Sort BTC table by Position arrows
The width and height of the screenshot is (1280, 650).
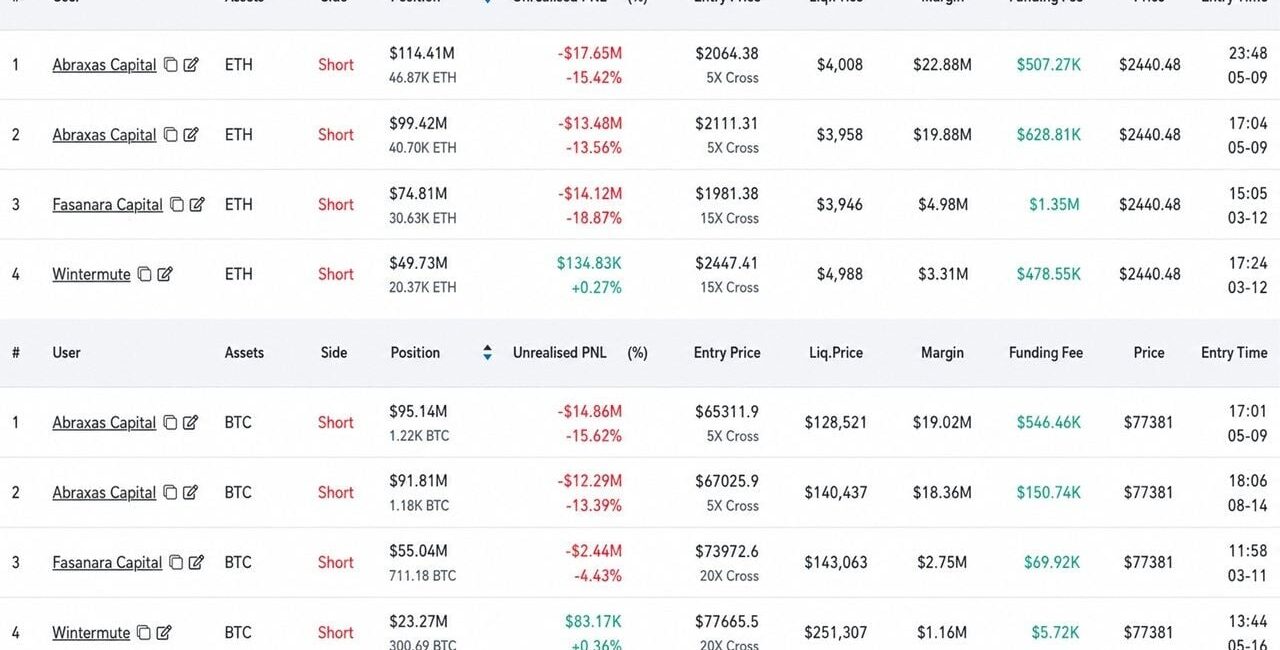point(487,352)
